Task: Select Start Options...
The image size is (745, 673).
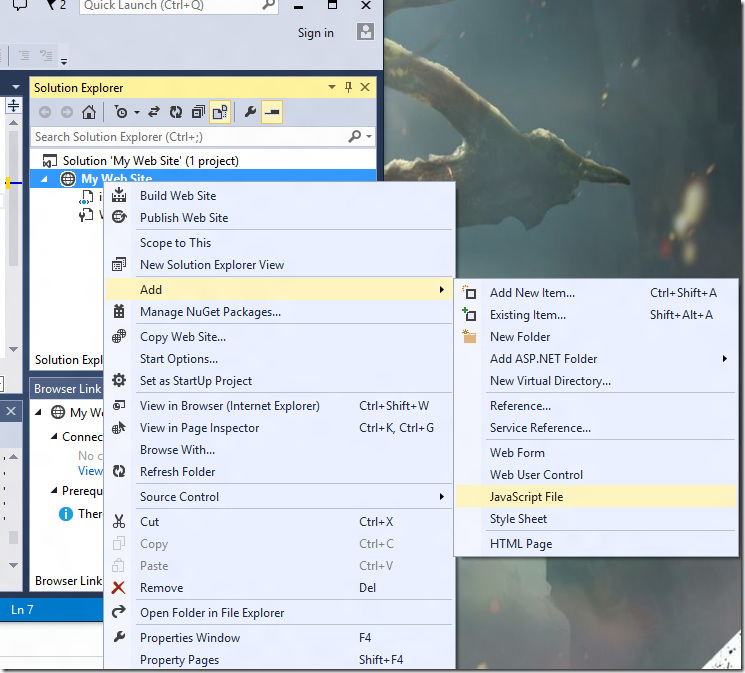Action: 279,359
